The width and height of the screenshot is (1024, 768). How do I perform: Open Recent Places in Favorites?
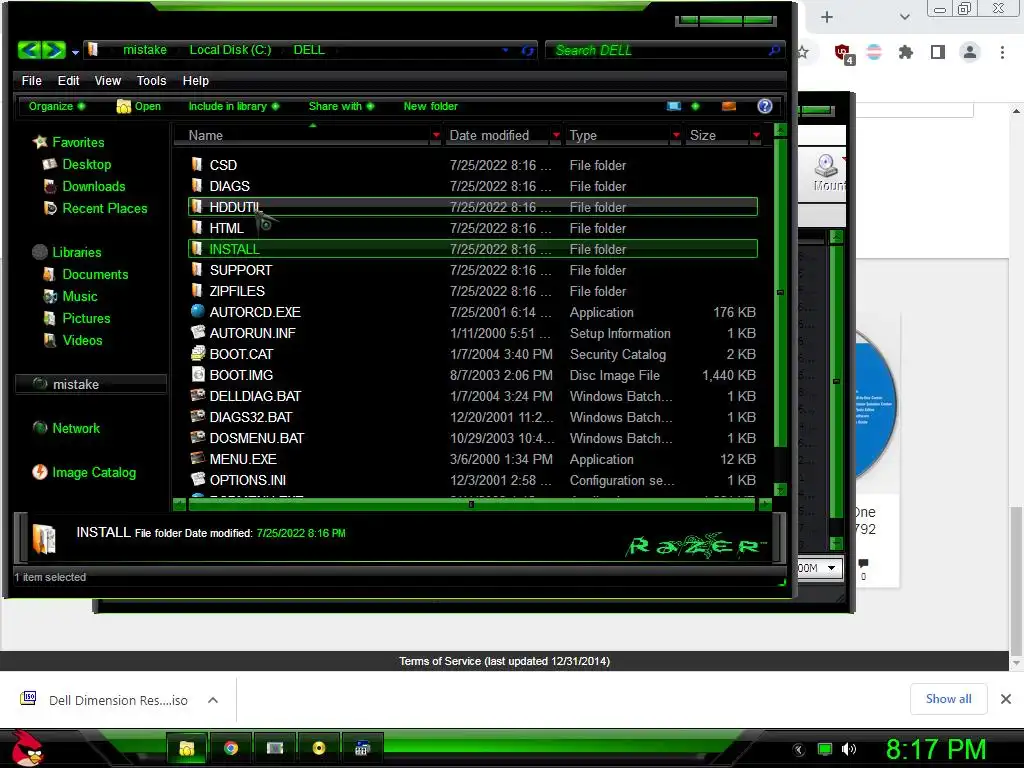point(95,208)
